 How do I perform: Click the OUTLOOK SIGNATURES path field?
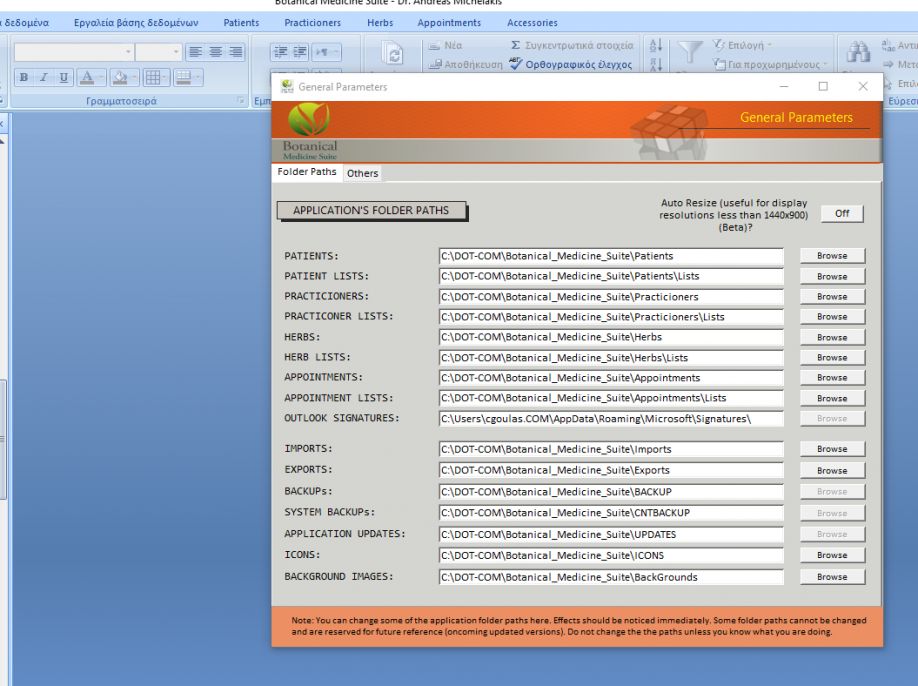pos(611,419)
